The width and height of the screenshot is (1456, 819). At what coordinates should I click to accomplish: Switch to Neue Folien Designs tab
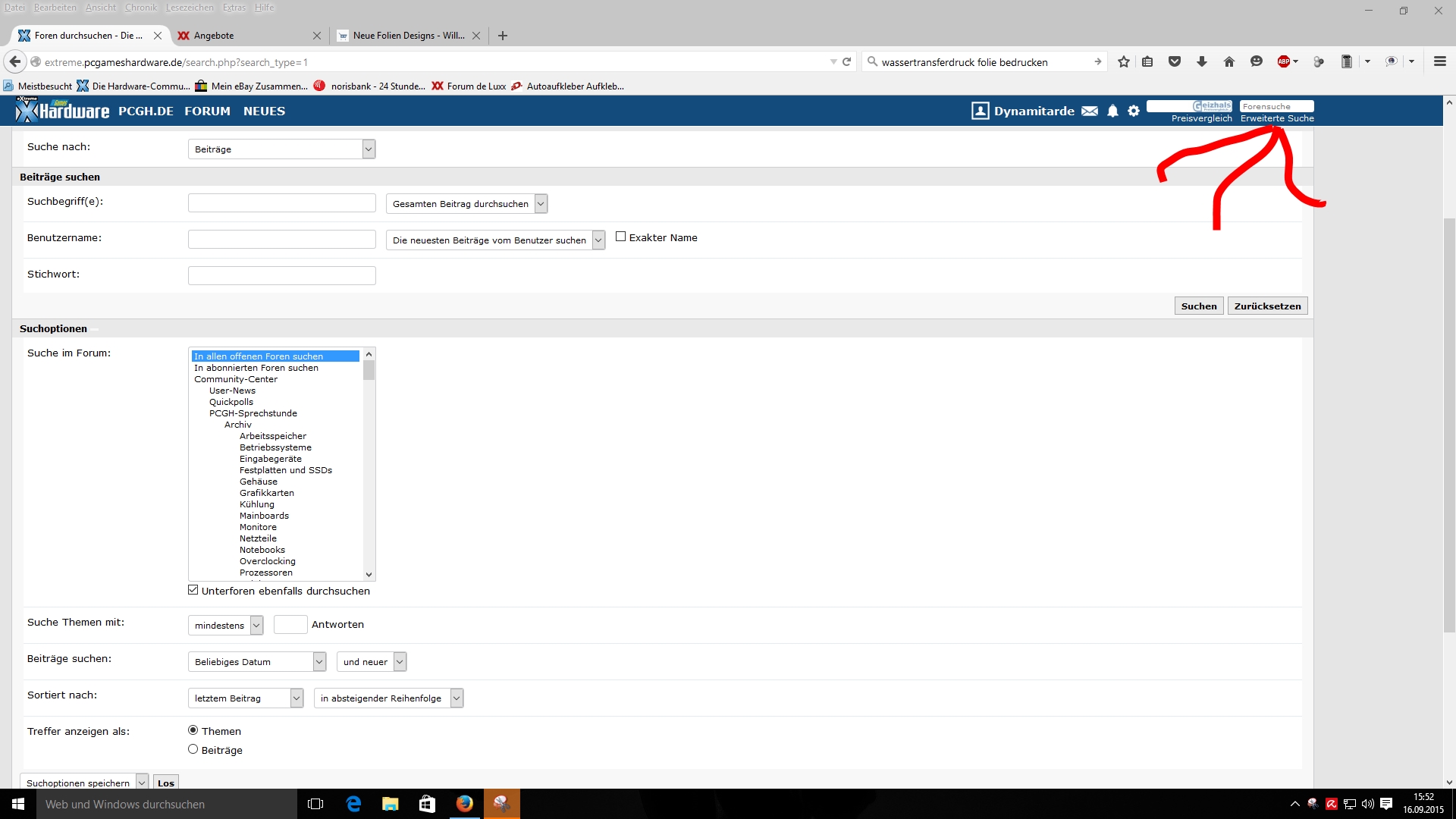(409, 36)
